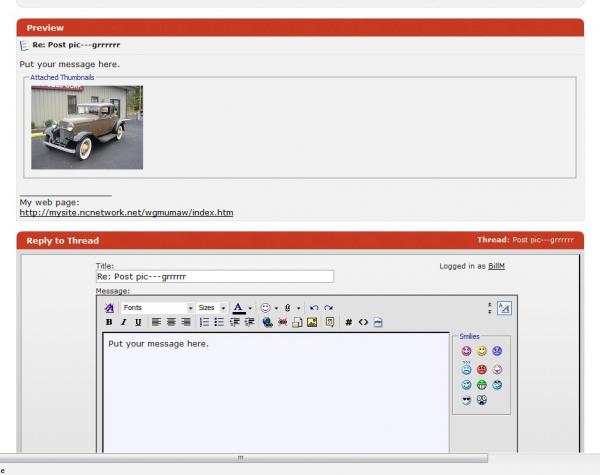This screenshot has width=600, height=475.
Task: Insert the green big grin smiley
Action: (x=481, y=385)
